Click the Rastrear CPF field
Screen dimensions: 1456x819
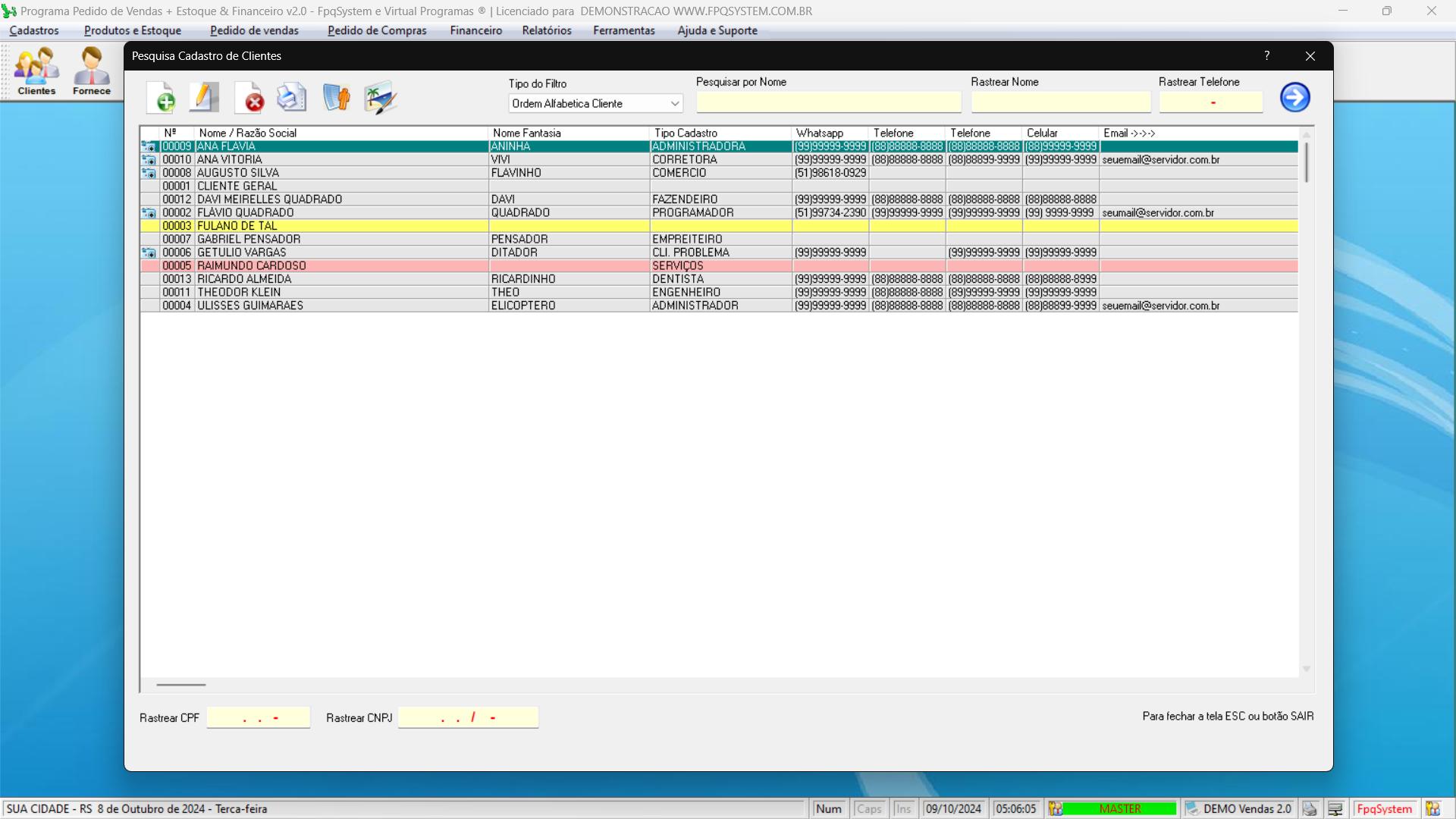point(259,717)
